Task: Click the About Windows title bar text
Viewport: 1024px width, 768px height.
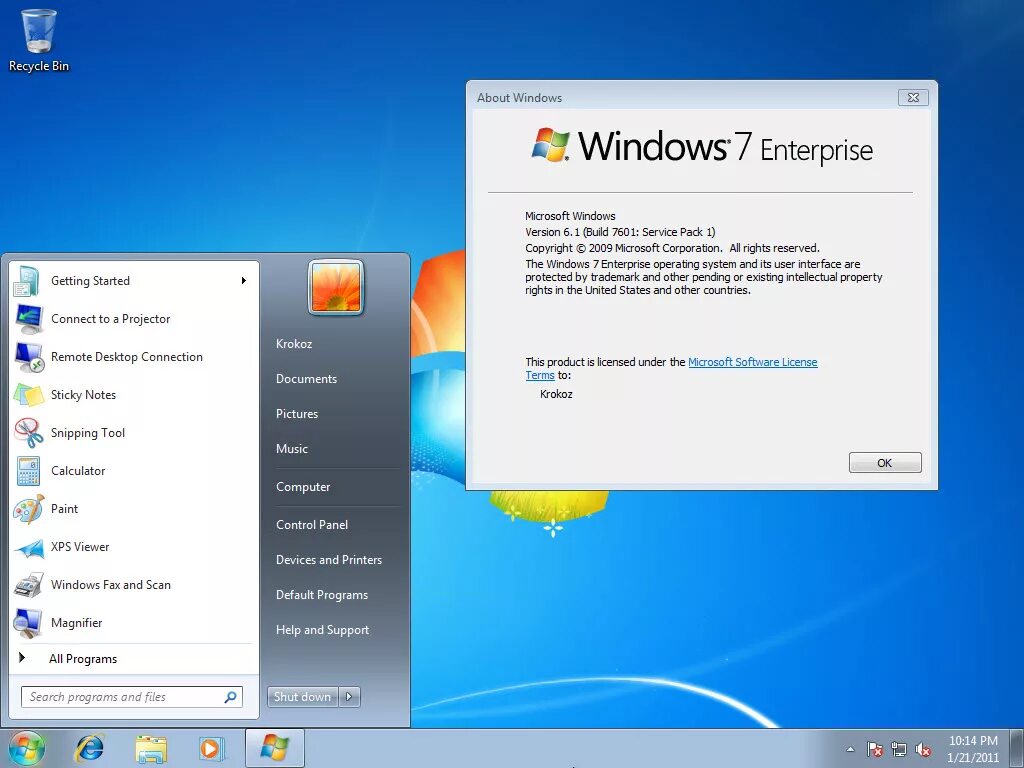Action: (519, 97)
